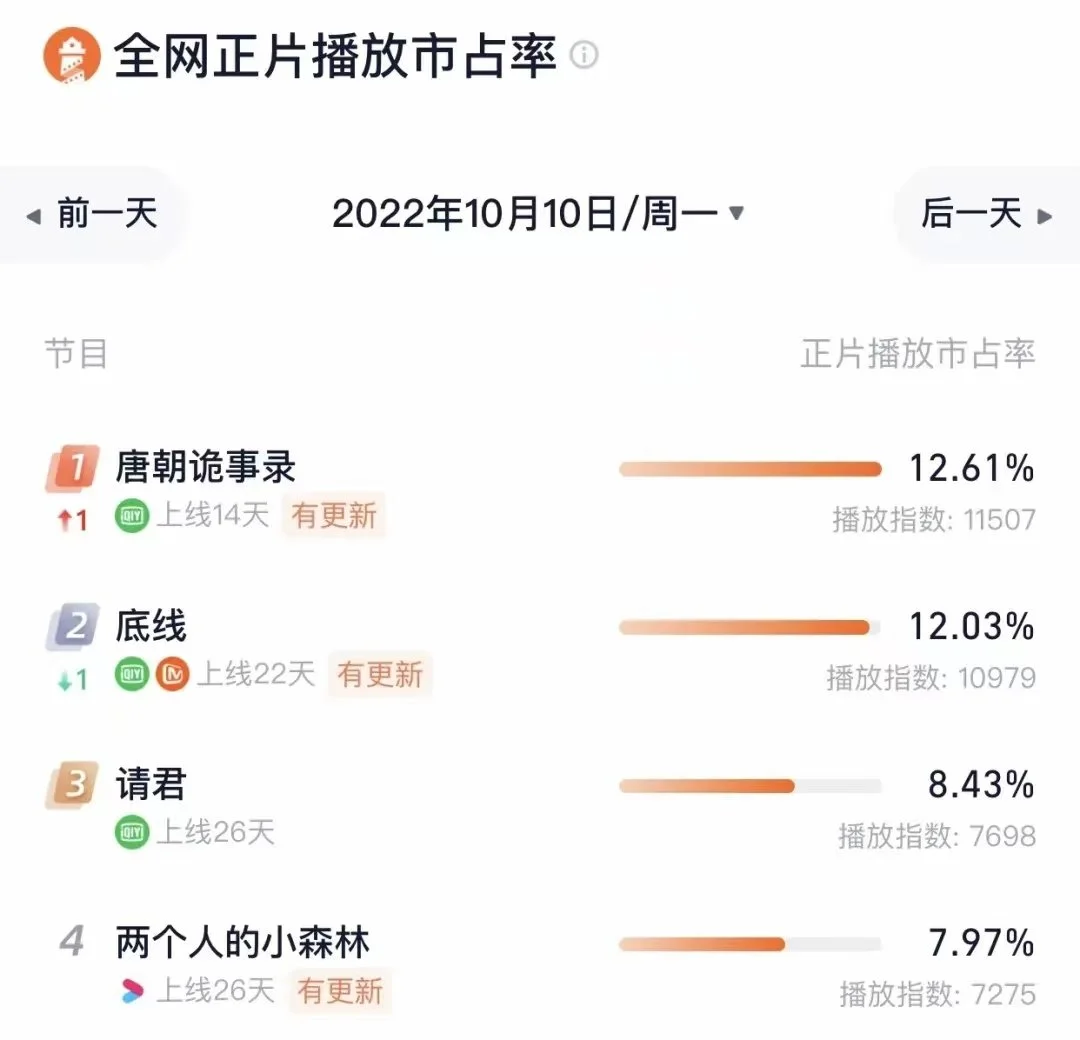Click the iQIYI icon under 唐朝诡事录
This screenshot has height=1040, width=1080.
132,516
